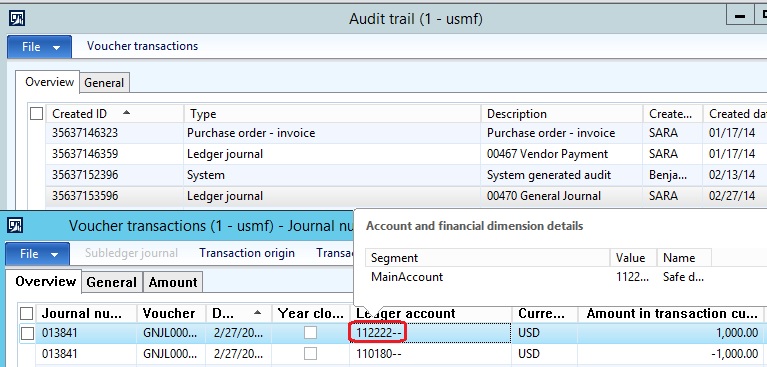Sort by Date column header arrow

point(258,312)
